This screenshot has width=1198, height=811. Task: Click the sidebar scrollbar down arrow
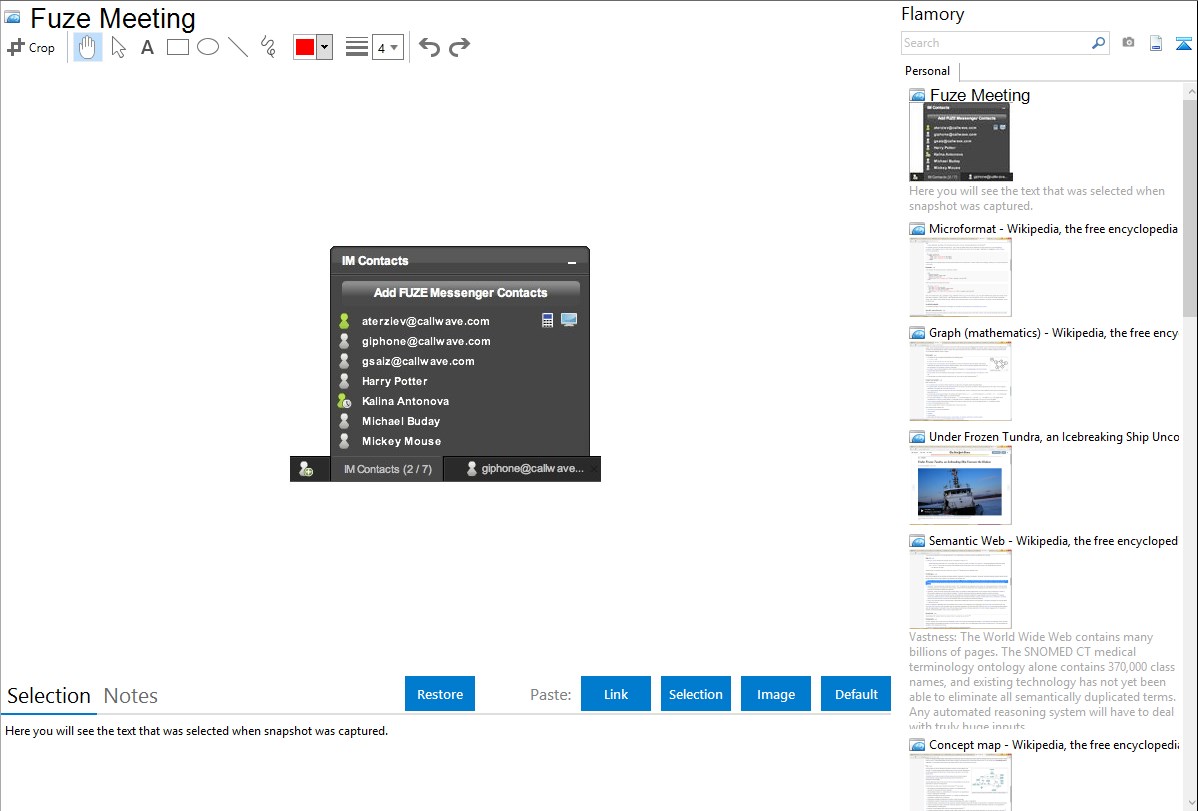pyautogui.click(x=1190, y=803)
